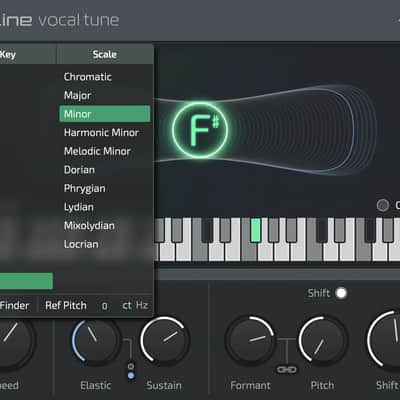Open the Key Finder button
The width and height of the screenshot is (400, 400).
14,305
